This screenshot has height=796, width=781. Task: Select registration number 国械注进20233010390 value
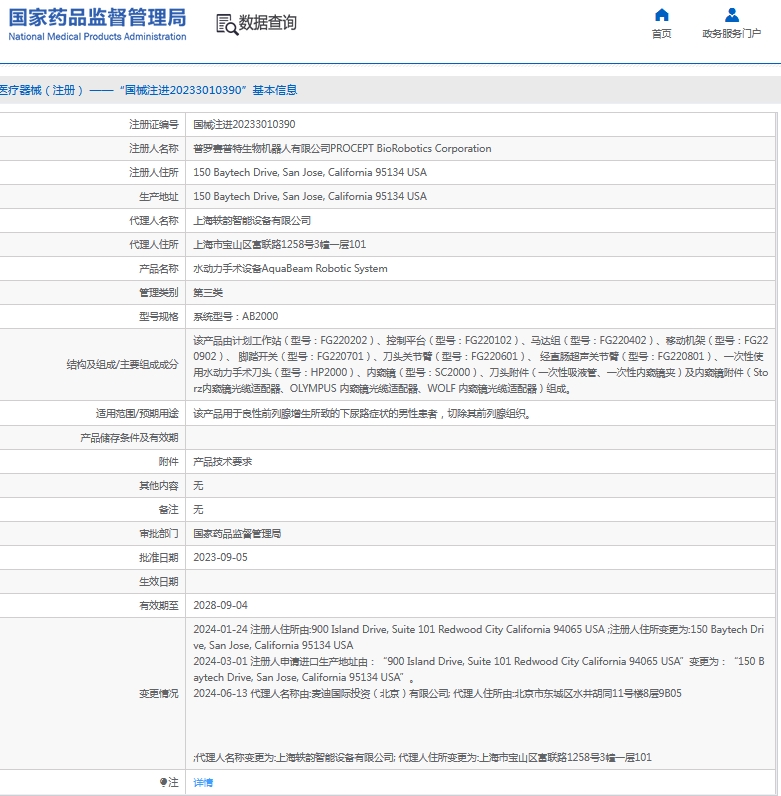click(x=244, y=124)
